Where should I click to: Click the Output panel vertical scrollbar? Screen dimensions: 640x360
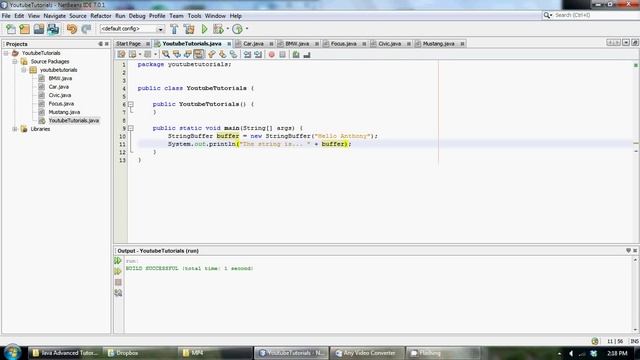635,294
